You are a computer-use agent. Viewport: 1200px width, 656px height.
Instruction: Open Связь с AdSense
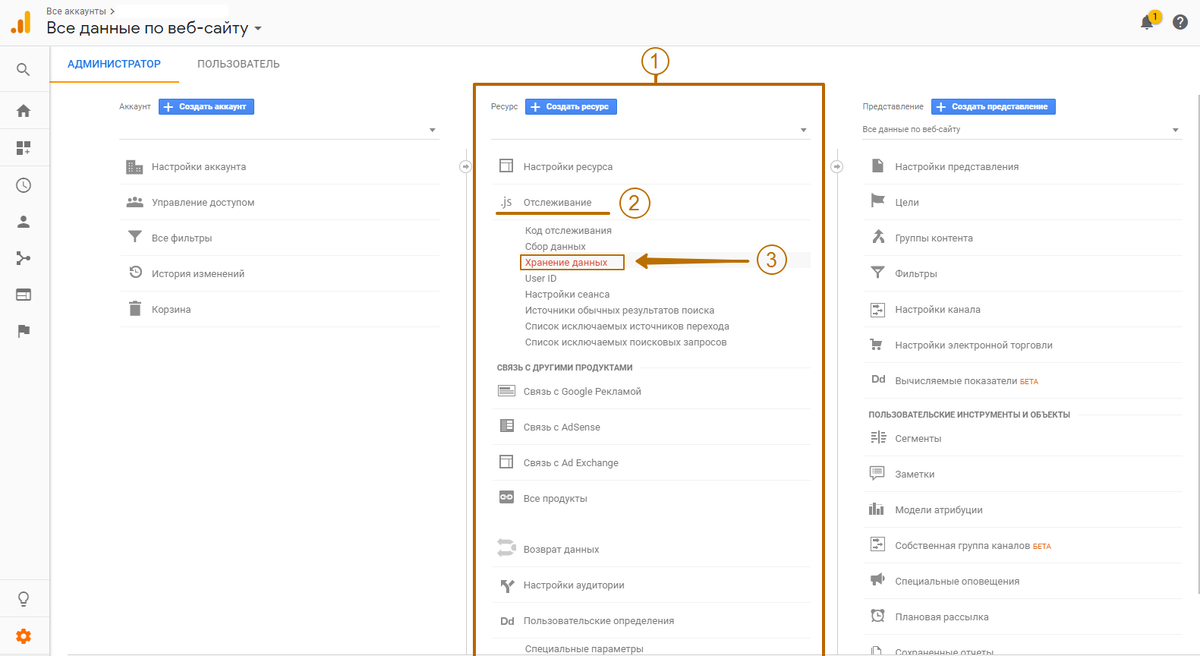[562, 427]
